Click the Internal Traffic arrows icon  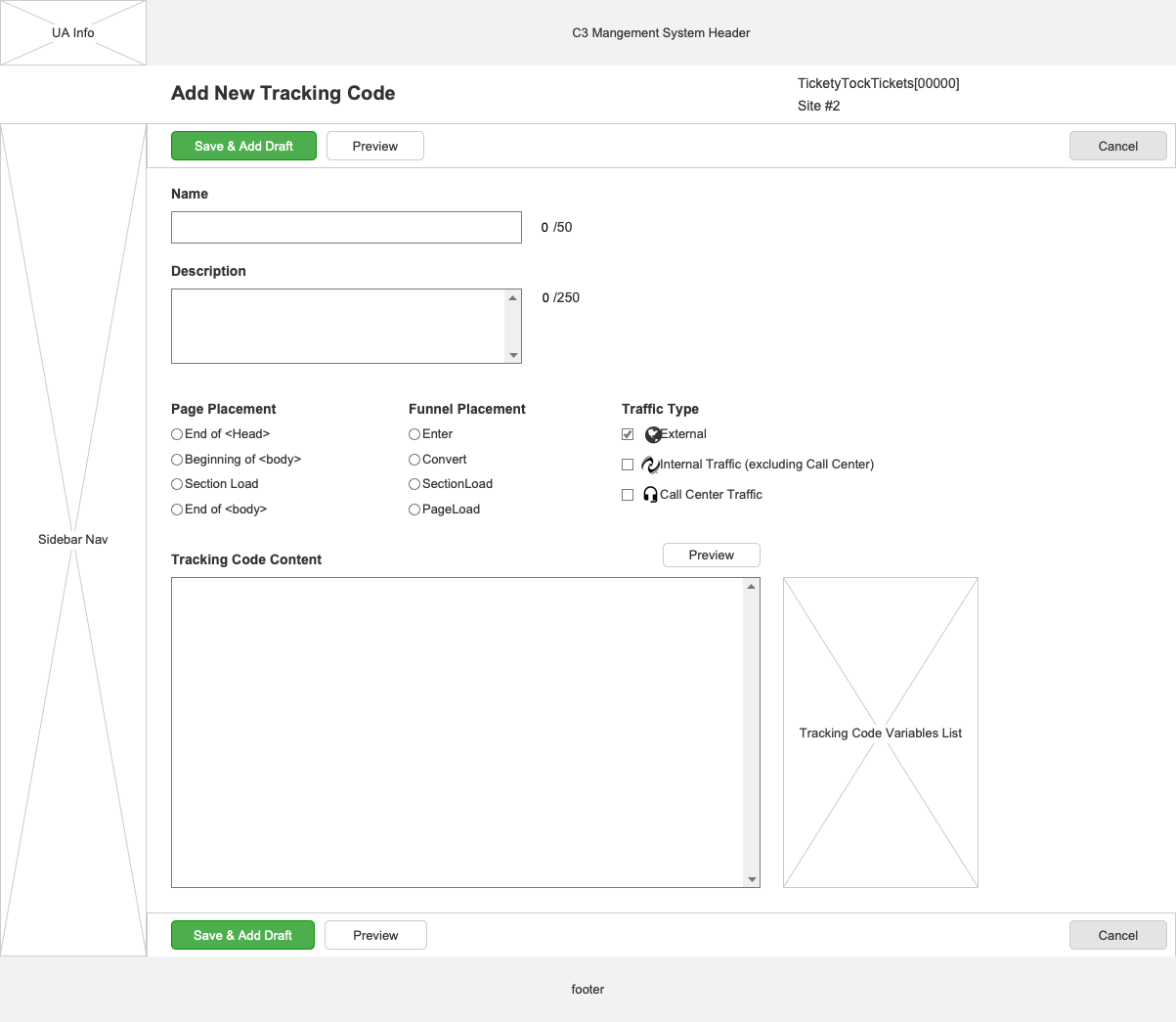[650, 466]
